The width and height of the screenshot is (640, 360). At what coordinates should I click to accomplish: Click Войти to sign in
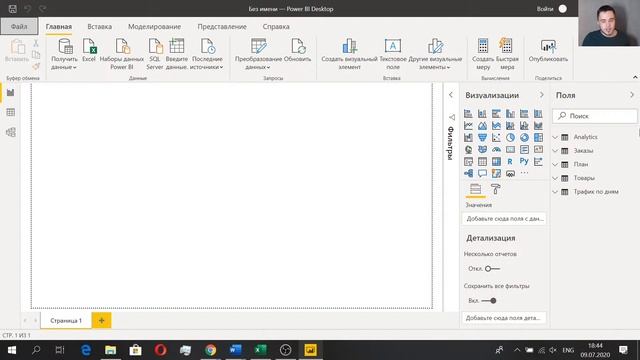click(545, 9)
